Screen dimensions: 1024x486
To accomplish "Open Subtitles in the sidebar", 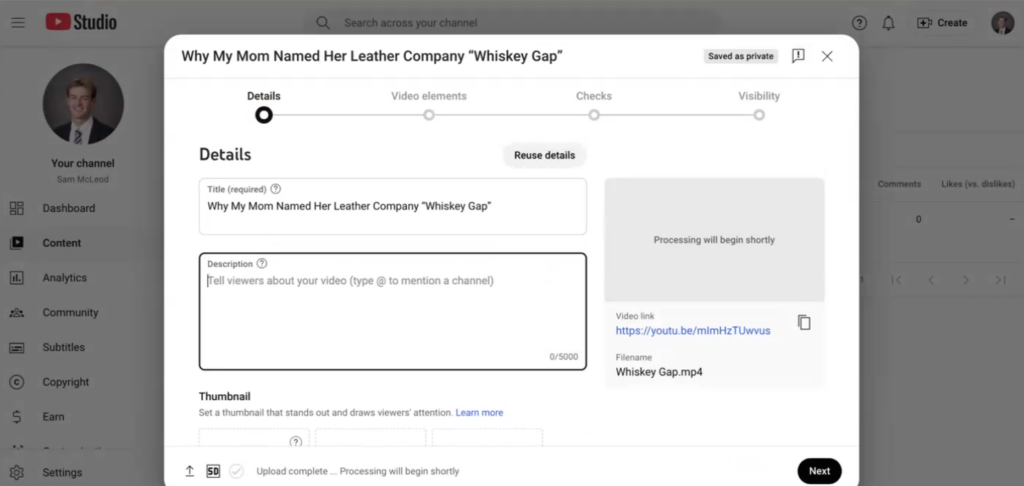I will (x=63, y=348).
